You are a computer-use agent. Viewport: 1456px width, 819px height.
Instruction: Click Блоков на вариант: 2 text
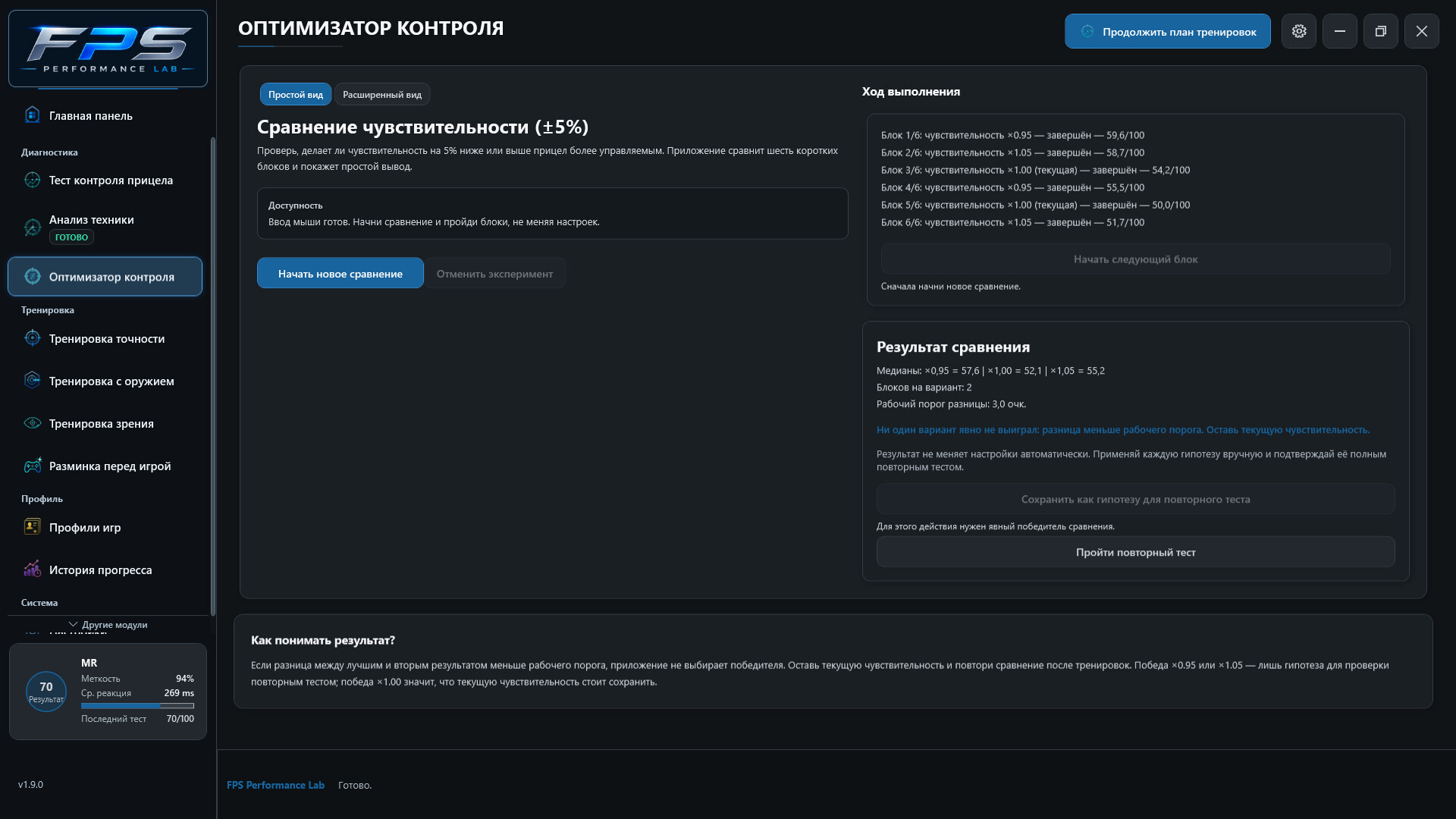pos(924,388)
